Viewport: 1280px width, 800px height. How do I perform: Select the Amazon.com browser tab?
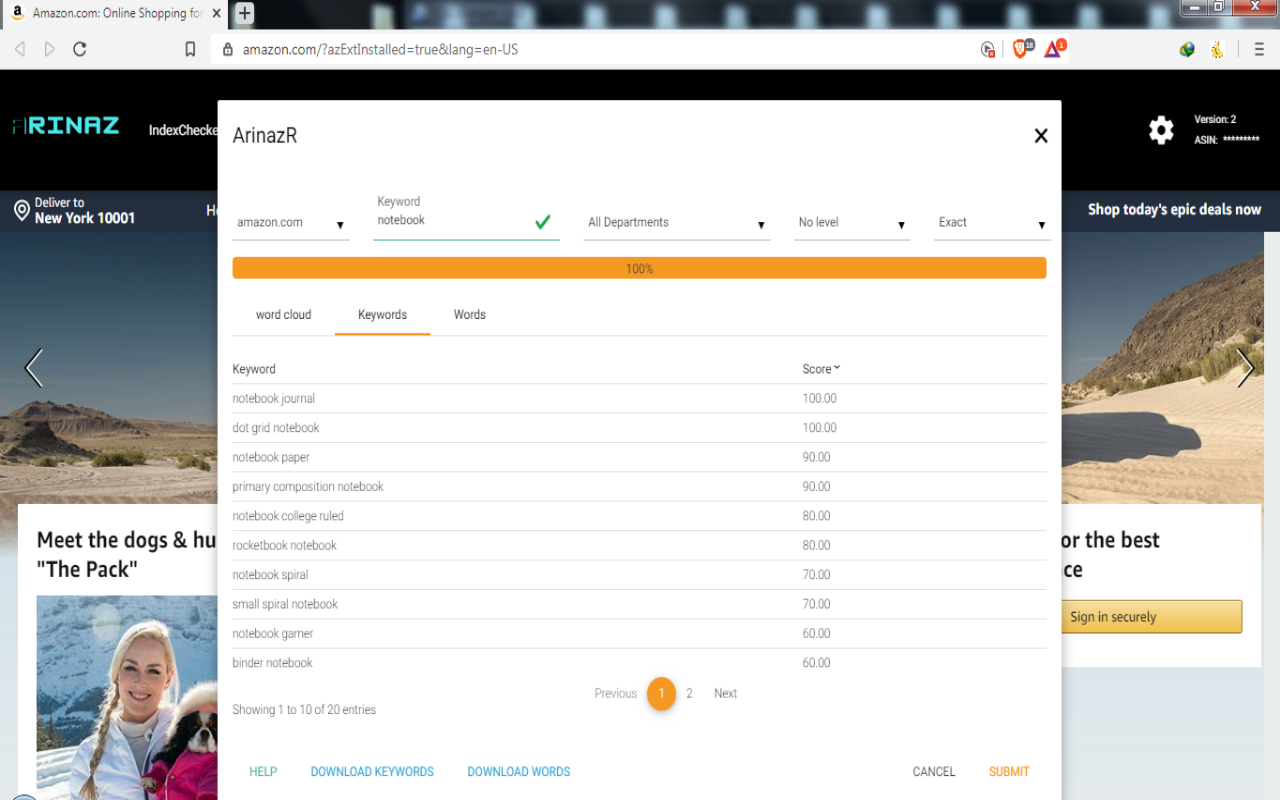(x=115, y=13)
